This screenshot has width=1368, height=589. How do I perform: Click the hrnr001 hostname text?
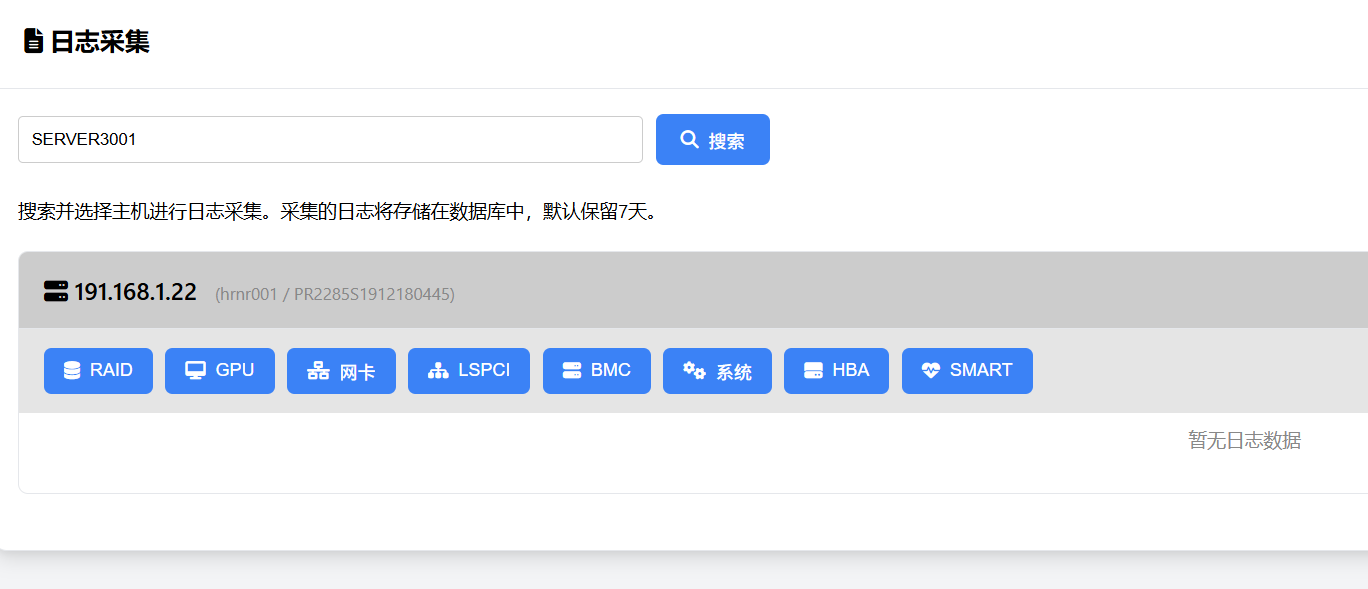click(x=247, y=294)
